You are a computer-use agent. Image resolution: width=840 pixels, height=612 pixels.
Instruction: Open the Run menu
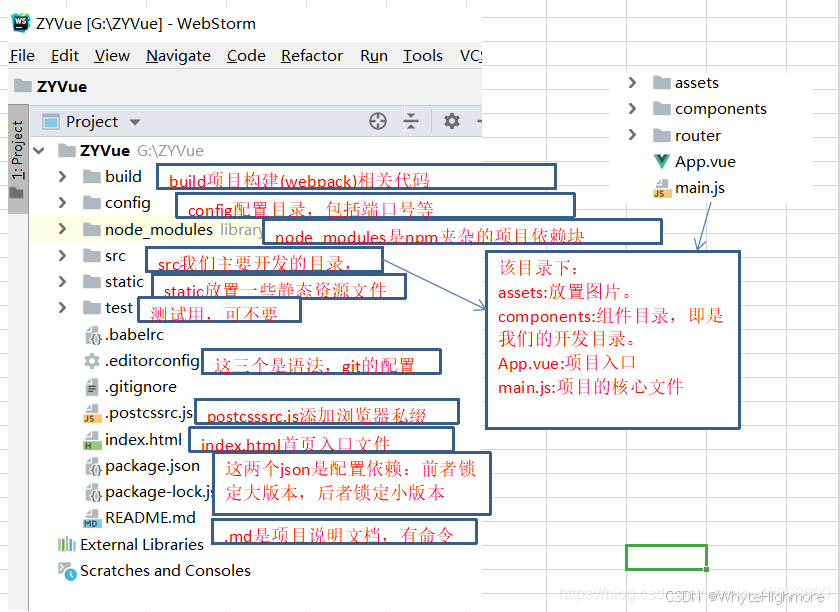(x=374, y=56)
